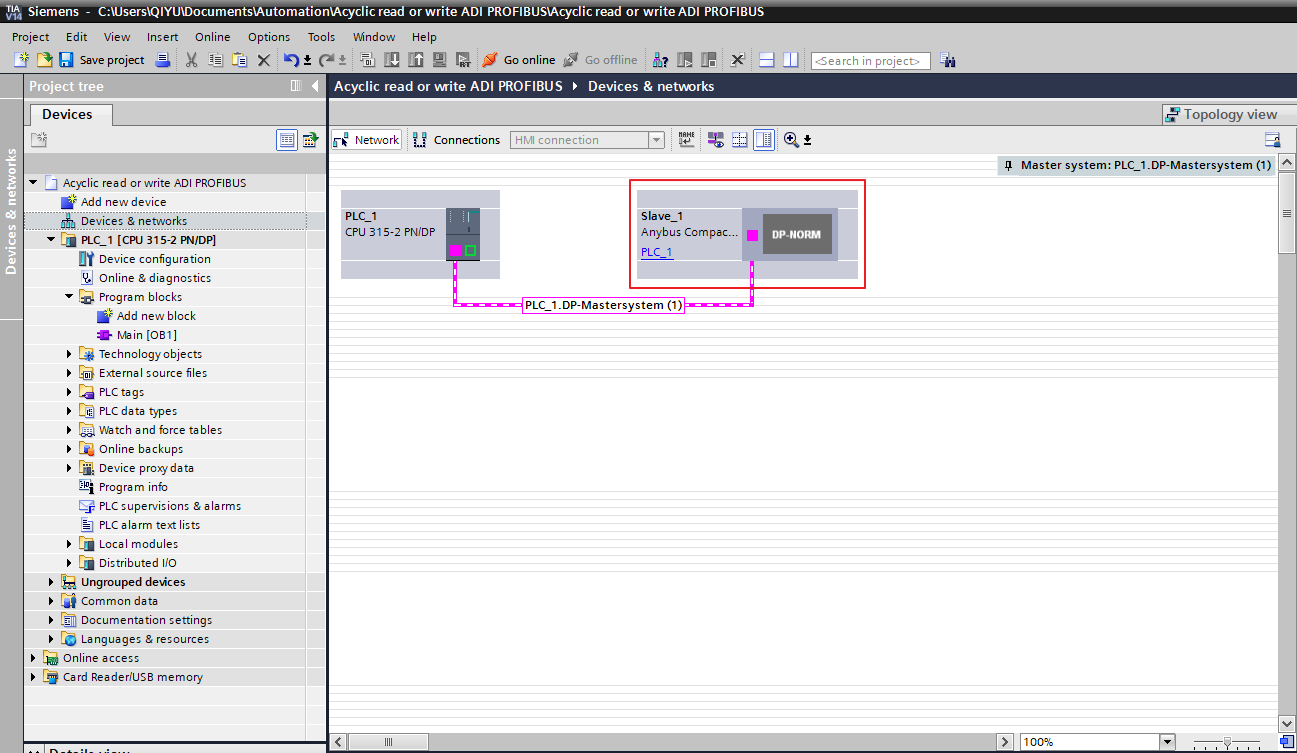Click the zoom magnifier icon in the network toolbar
Viewport: 1297px width, 753px height.
click(791, 140)
